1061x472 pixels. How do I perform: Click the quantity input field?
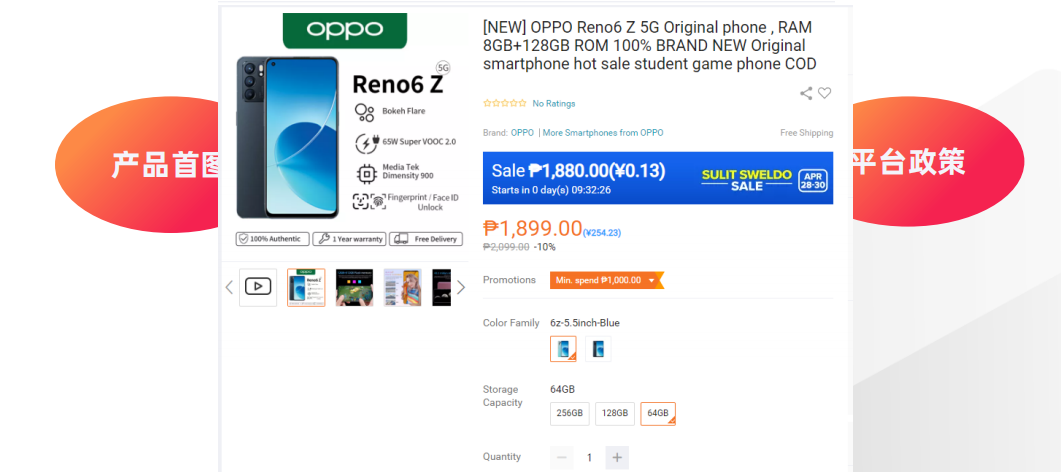coord(589,457)
